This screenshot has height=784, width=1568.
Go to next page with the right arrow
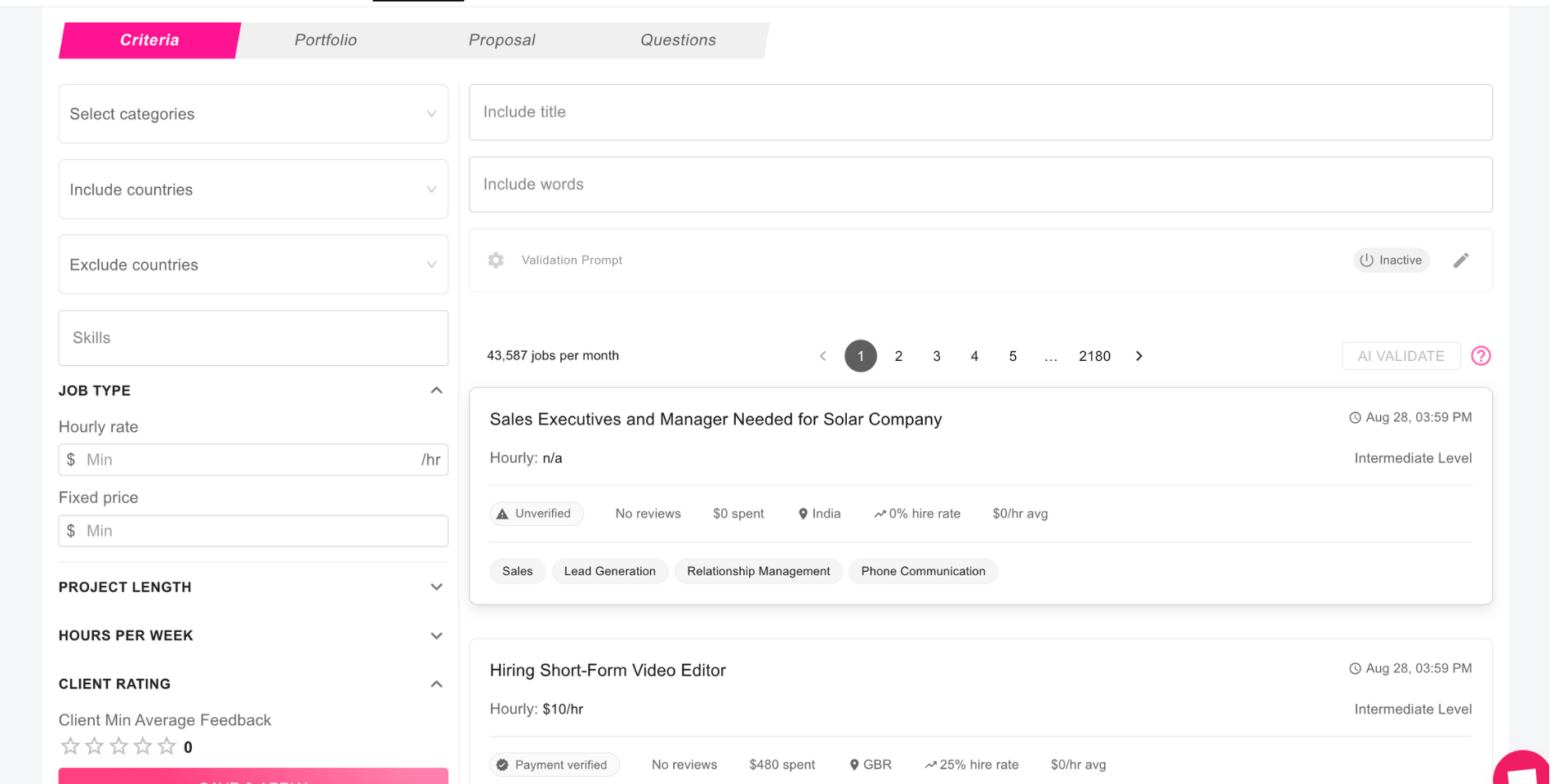[1138, 355]
